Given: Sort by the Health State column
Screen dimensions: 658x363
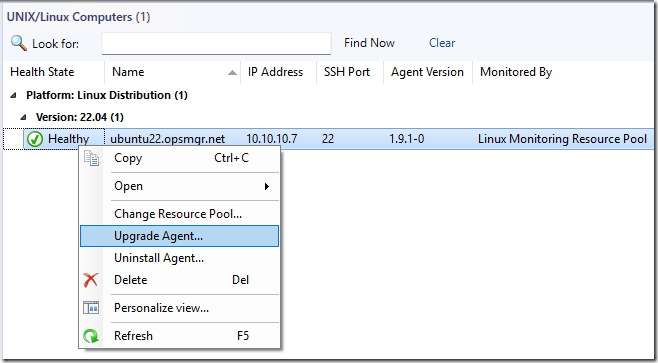Looking at the screenshot, I should (53, 72).
